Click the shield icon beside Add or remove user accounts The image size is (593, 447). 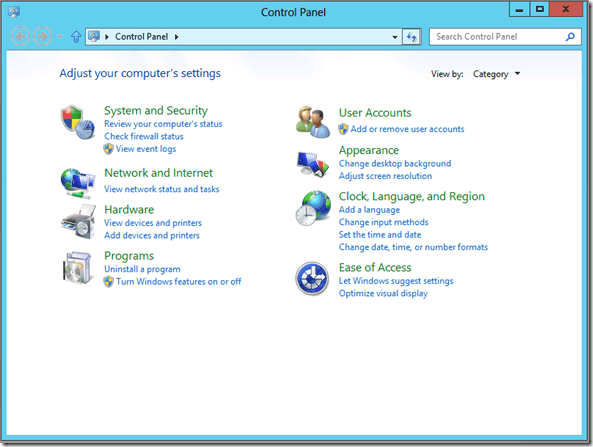point(343,129)
